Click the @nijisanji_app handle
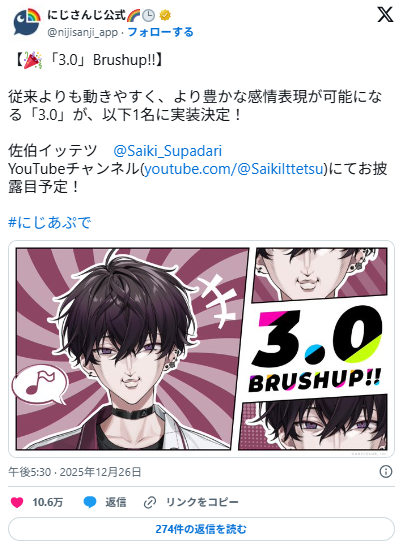The image size is (403, 544). [83, 33]
